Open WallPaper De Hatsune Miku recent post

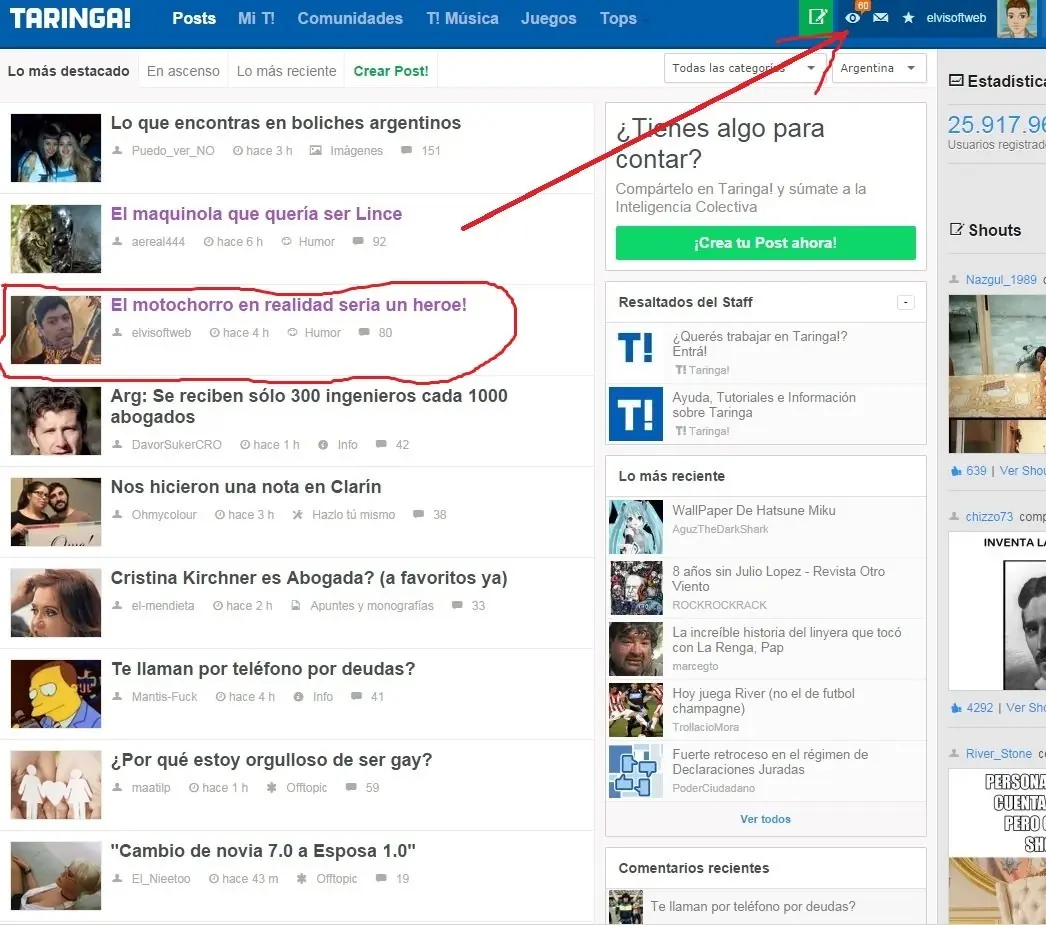point(754,510)
